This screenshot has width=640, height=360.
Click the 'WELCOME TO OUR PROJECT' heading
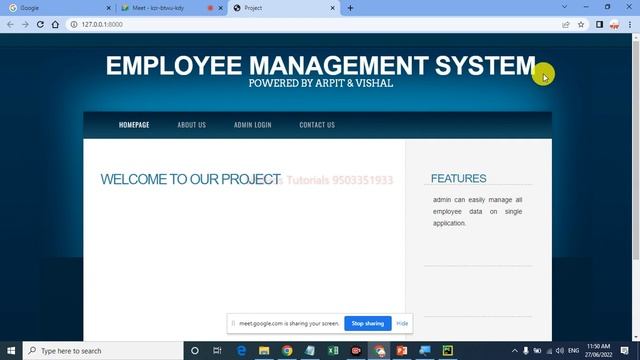(x=190, y=179)
